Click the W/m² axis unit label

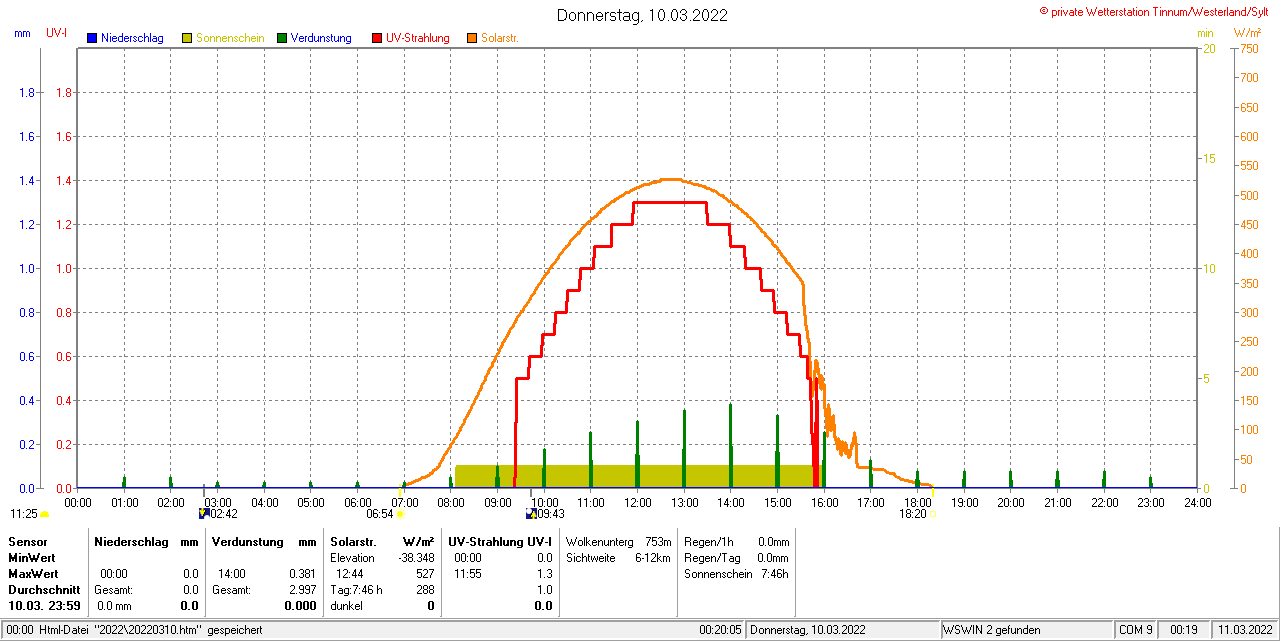click(1249, 34)
